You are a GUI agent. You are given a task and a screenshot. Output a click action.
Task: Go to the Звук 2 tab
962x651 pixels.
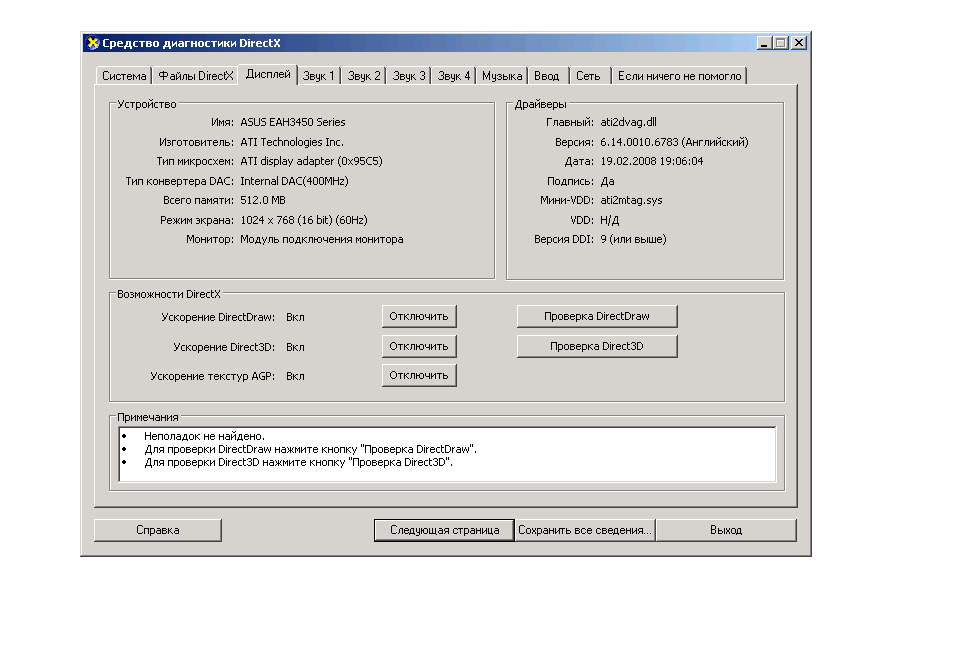point(364,76)
